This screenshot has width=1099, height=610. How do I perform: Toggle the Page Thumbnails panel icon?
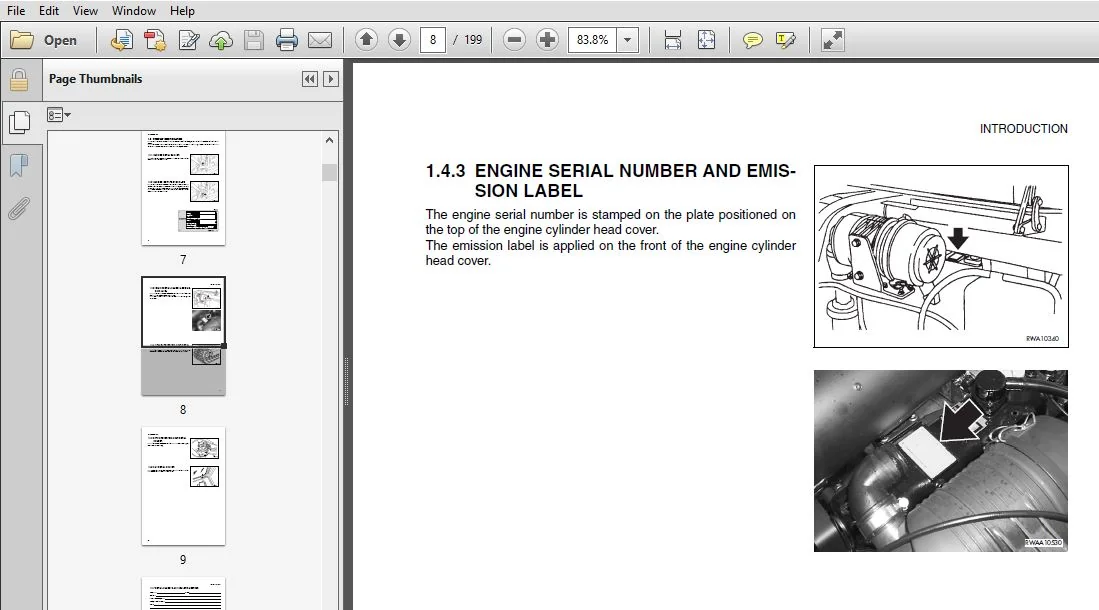[x=20, y=123]
